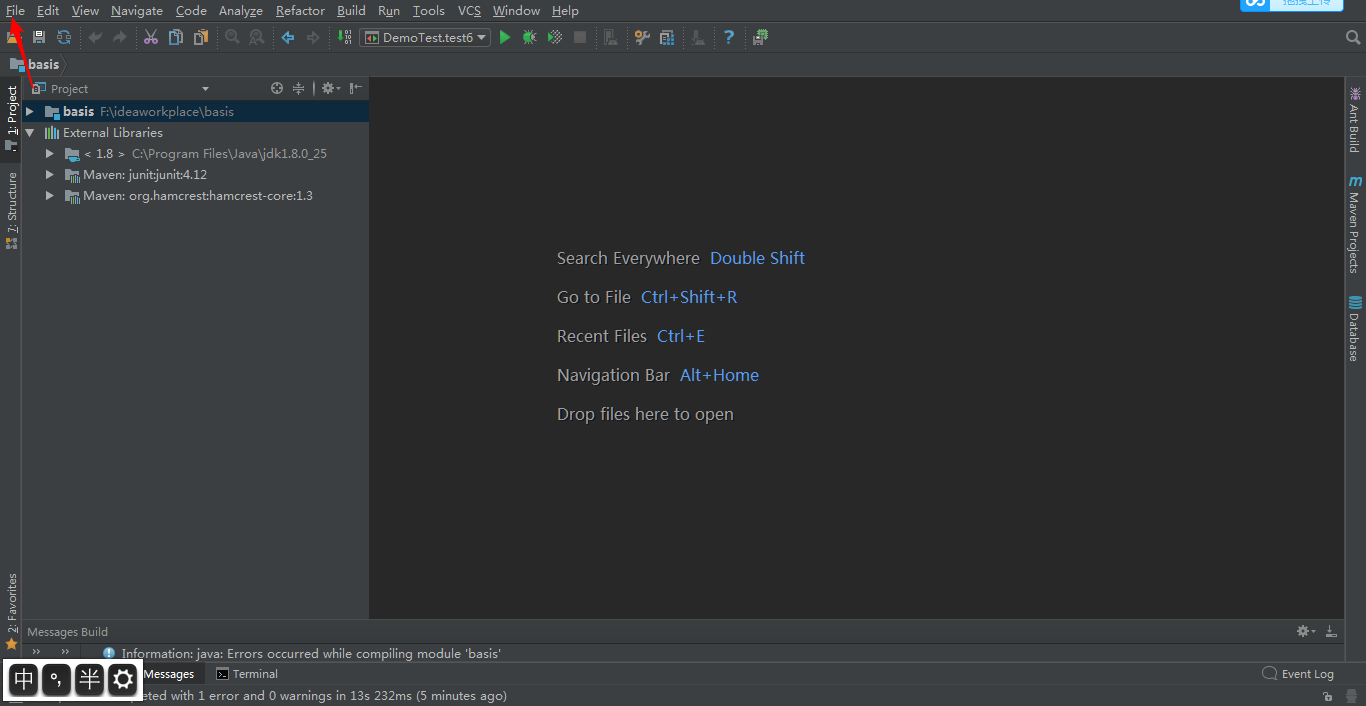The image size is (1366, 706).
Task: Expand the < 1.8 > JDK library node
Action: click(50, 153)
